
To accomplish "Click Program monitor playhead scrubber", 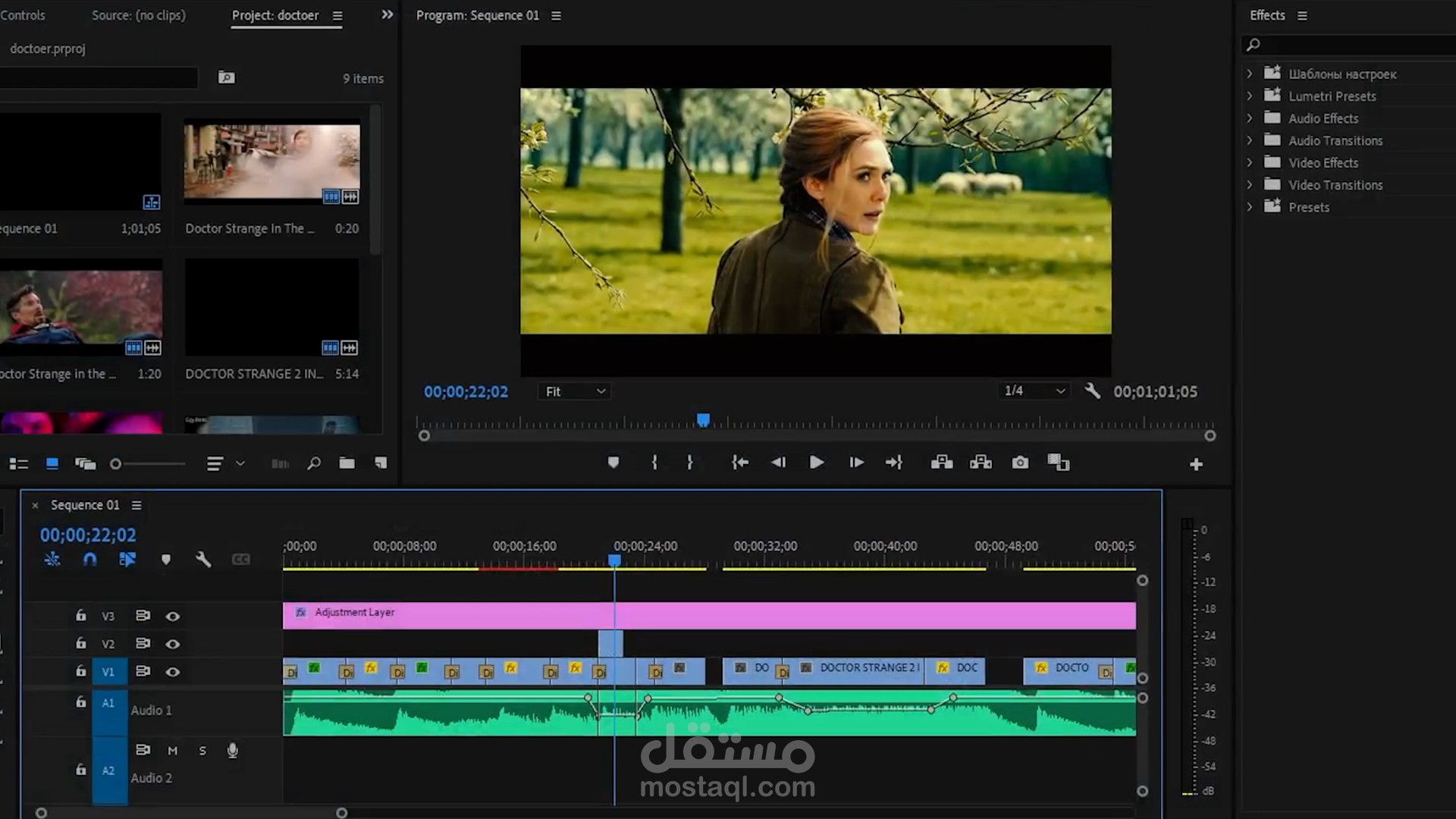I will click(x=703, y=420).
